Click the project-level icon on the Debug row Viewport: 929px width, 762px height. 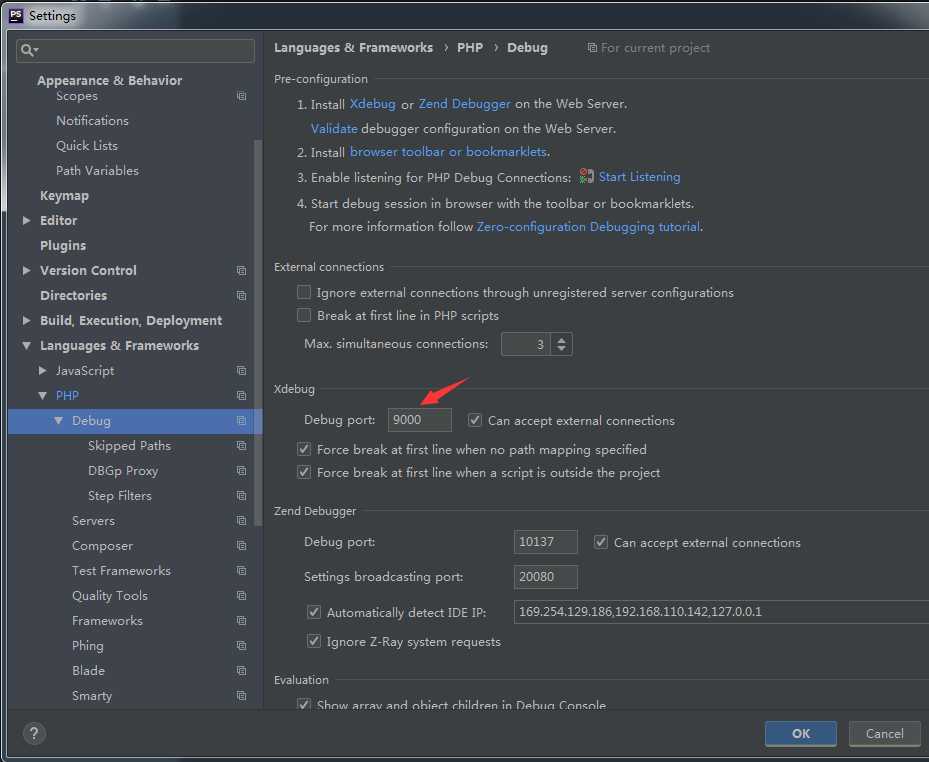coord(241,421)
